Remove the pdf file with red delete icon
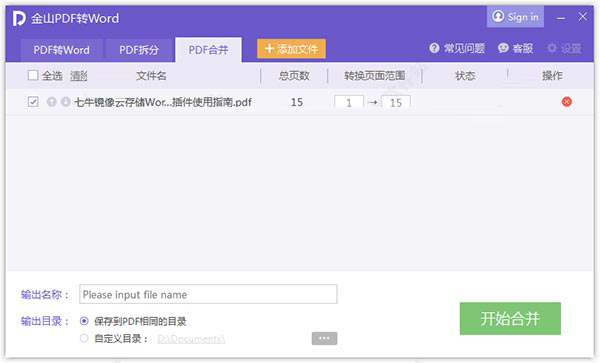Image resolution: width=600 pixels, height=363 pixels. tap(567, 102)
